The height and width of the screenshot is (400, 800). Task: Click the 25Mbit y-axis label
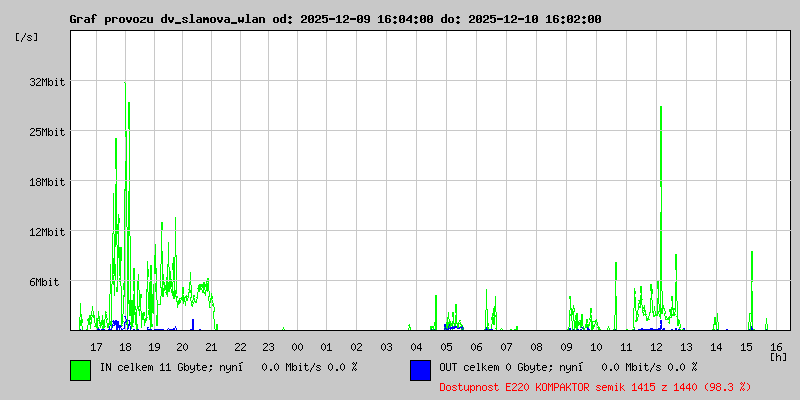tap(47, 132)
